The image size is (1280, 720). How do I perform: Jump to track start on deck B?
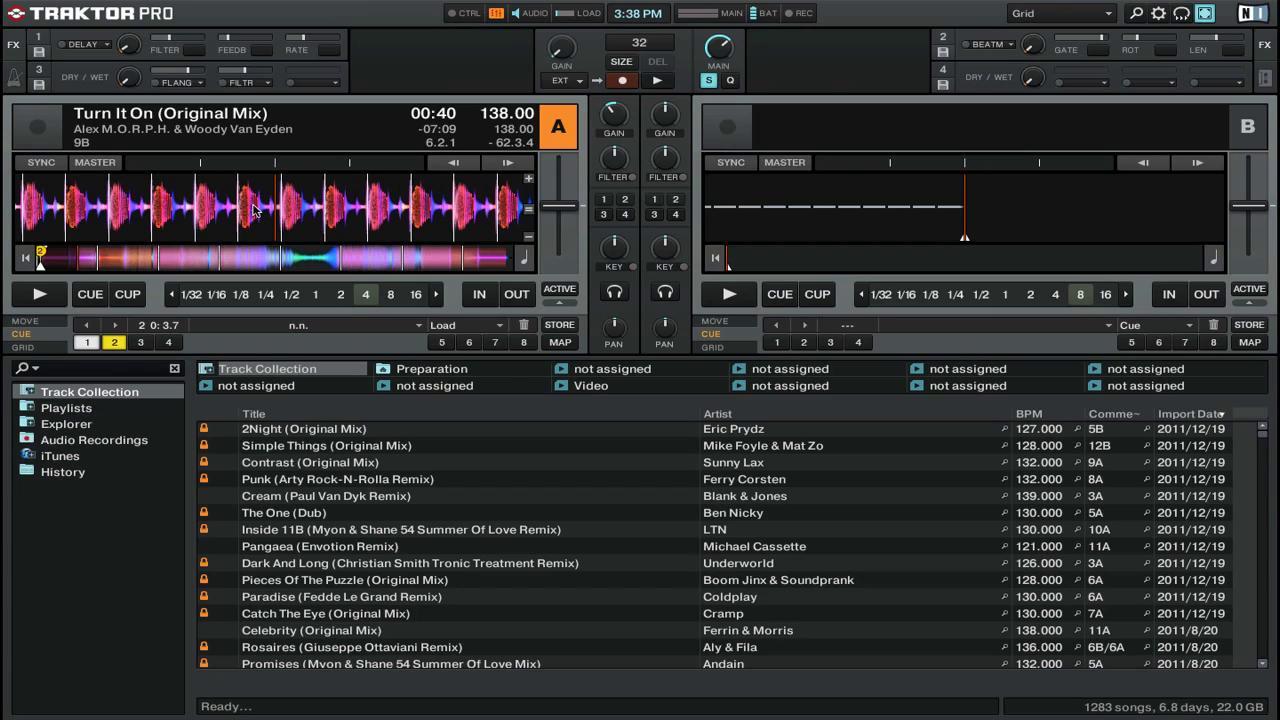(715, 258)
